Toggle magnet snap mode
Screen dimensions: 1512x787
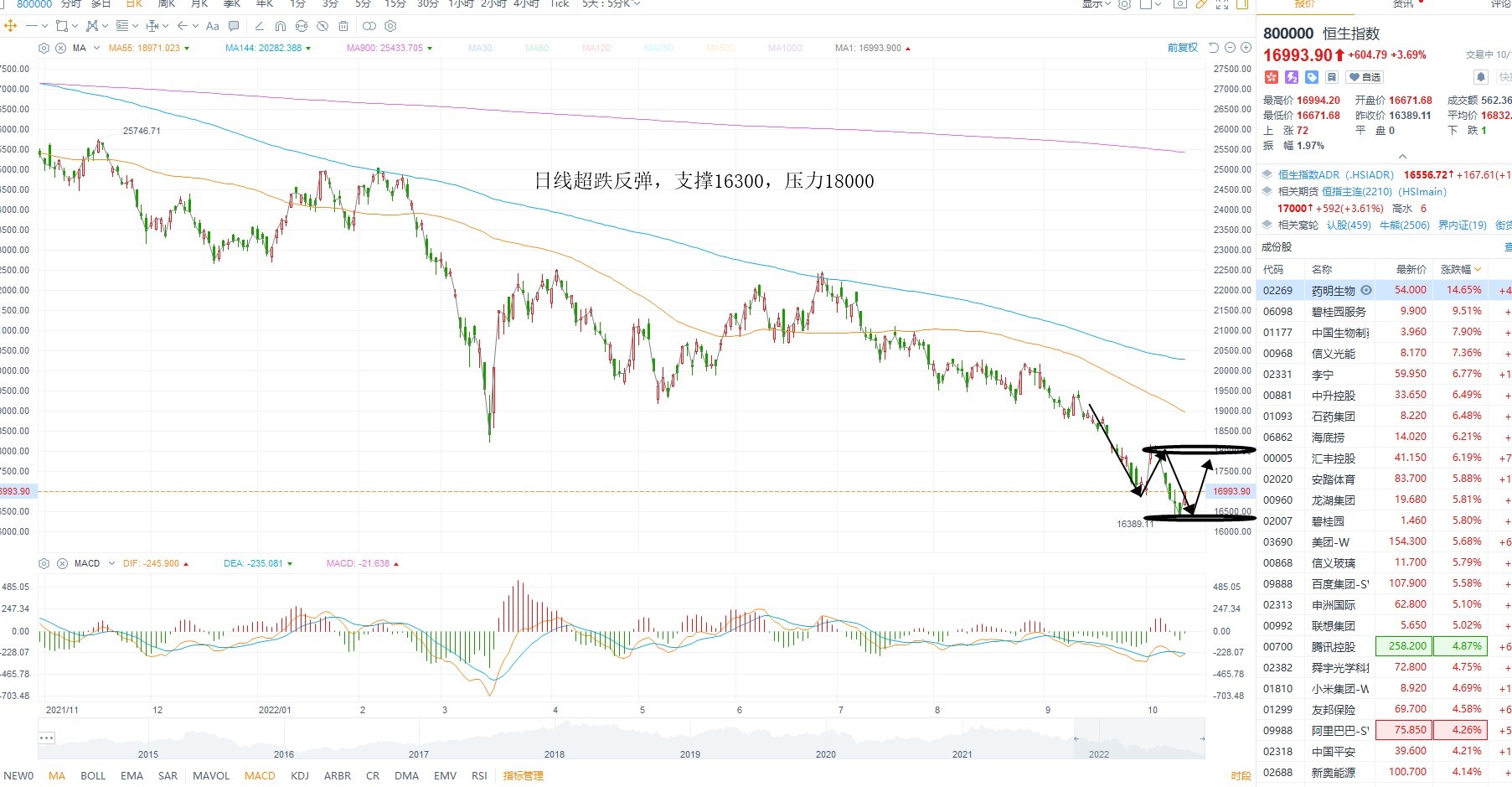(x=281, y=26)
